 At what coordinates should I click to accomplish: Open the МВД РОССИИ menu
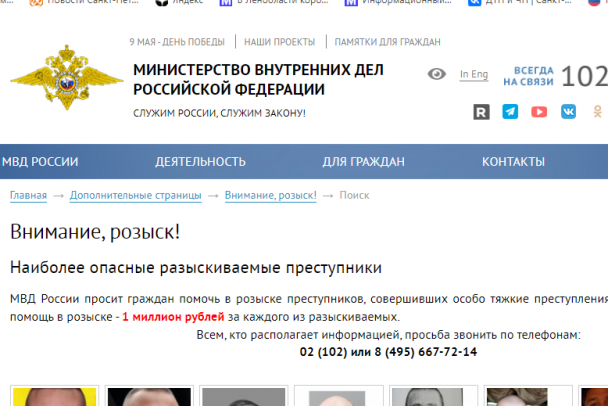click(x=40, y=162)
